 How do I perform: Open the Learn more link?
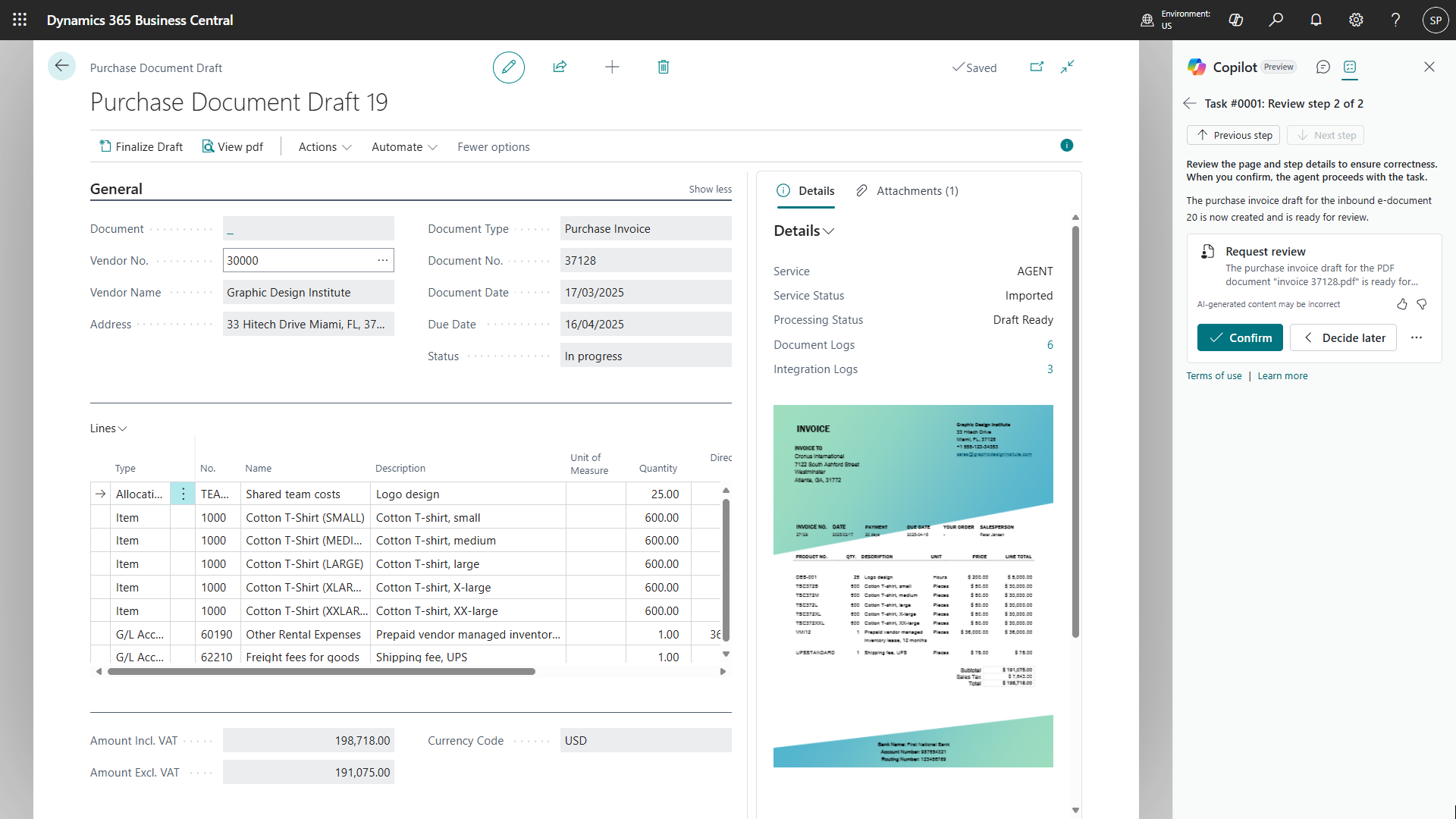(x=1282, y=376)
